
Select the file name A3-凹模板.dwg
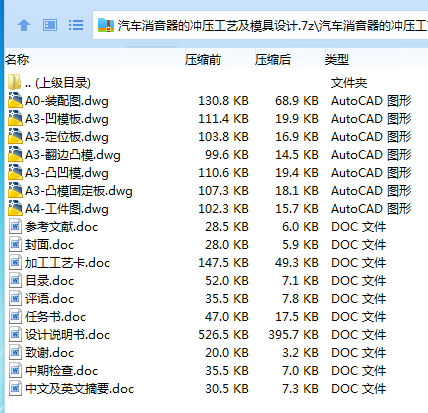(x=67, y=119)
